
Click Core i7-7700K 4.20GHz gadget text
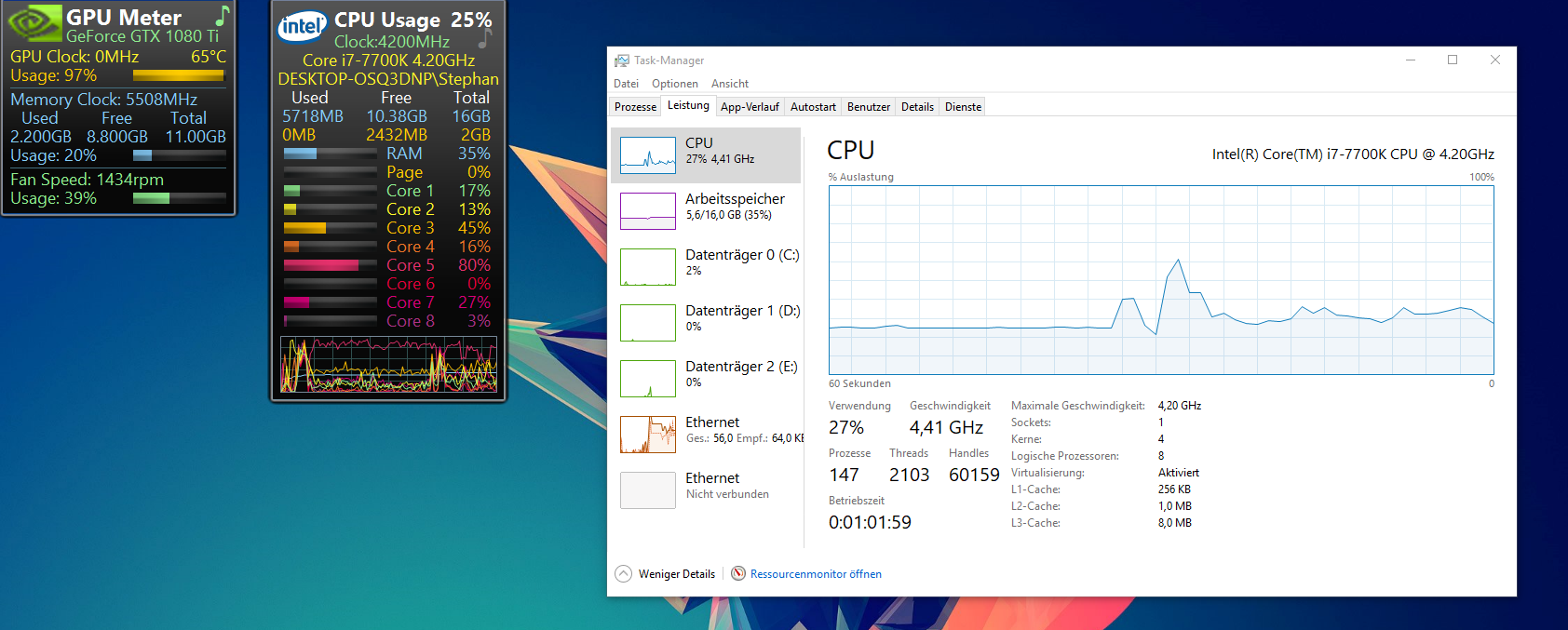(x=388, y=60)
